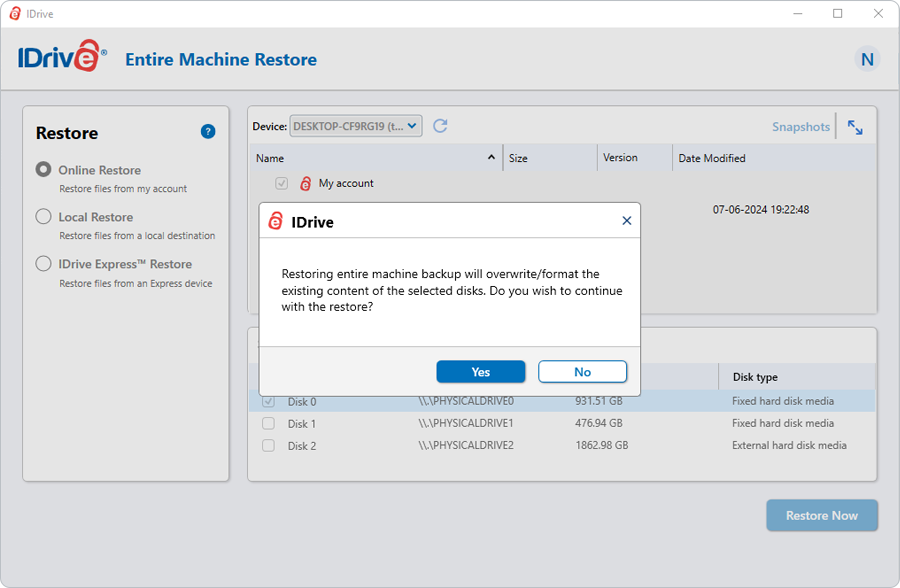Select the Disk 2 row label

coord(302,446)
